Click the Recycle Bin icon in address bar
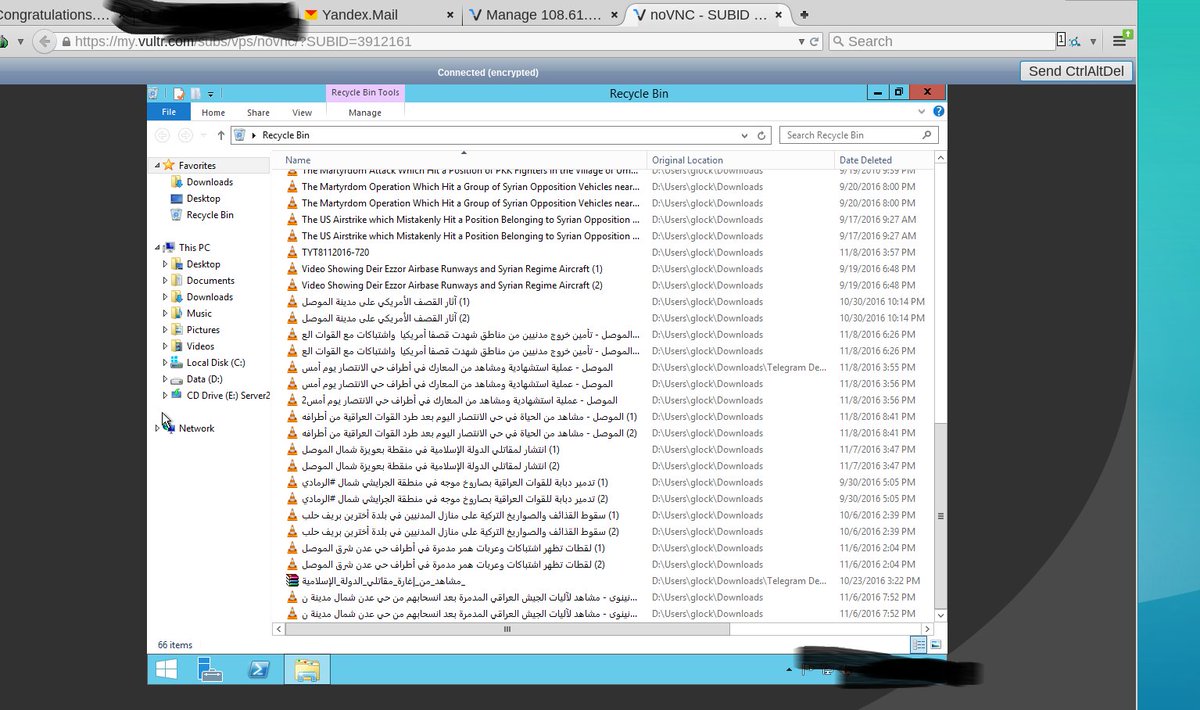Image resolution: width=1200 pixels, height=710 pixels. click(240, 135)
